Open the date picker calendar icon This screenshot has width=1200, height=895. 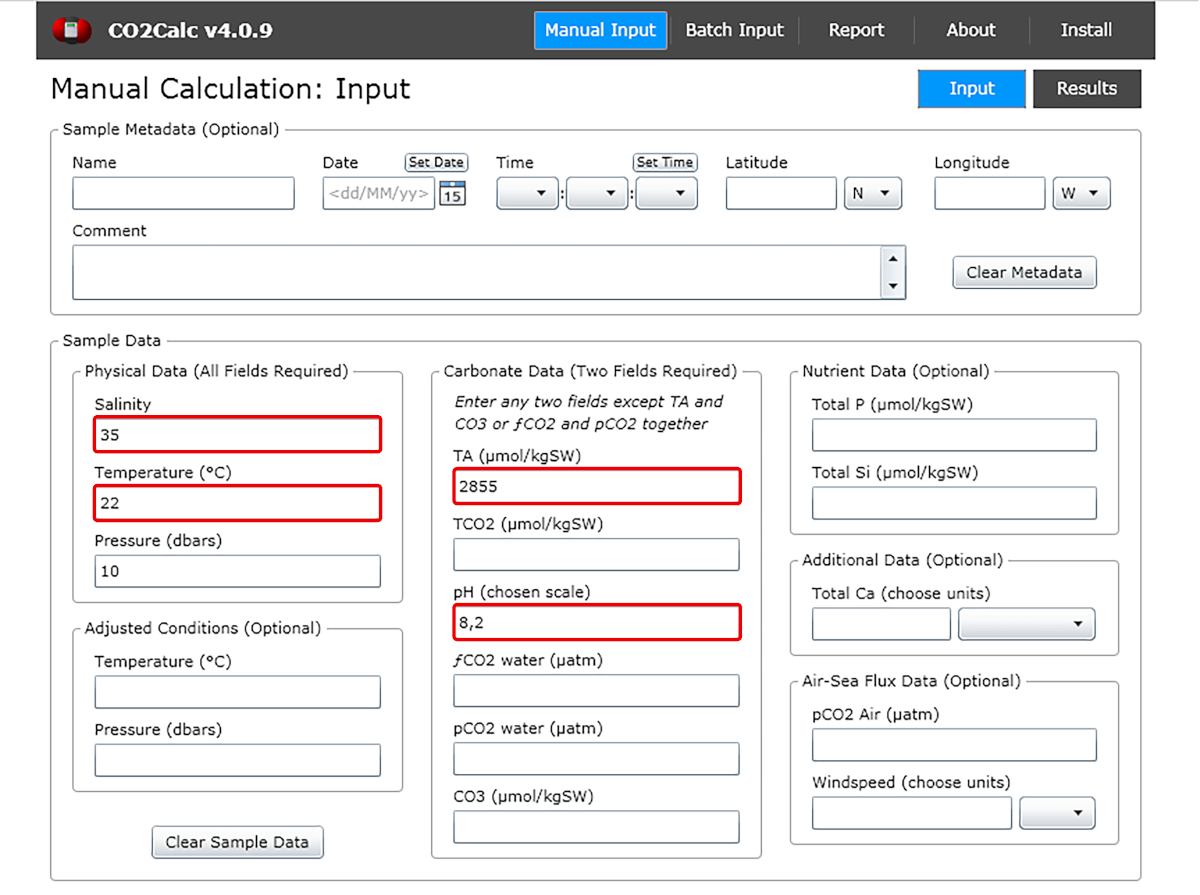pyautogui.click(x=452, y=194)
